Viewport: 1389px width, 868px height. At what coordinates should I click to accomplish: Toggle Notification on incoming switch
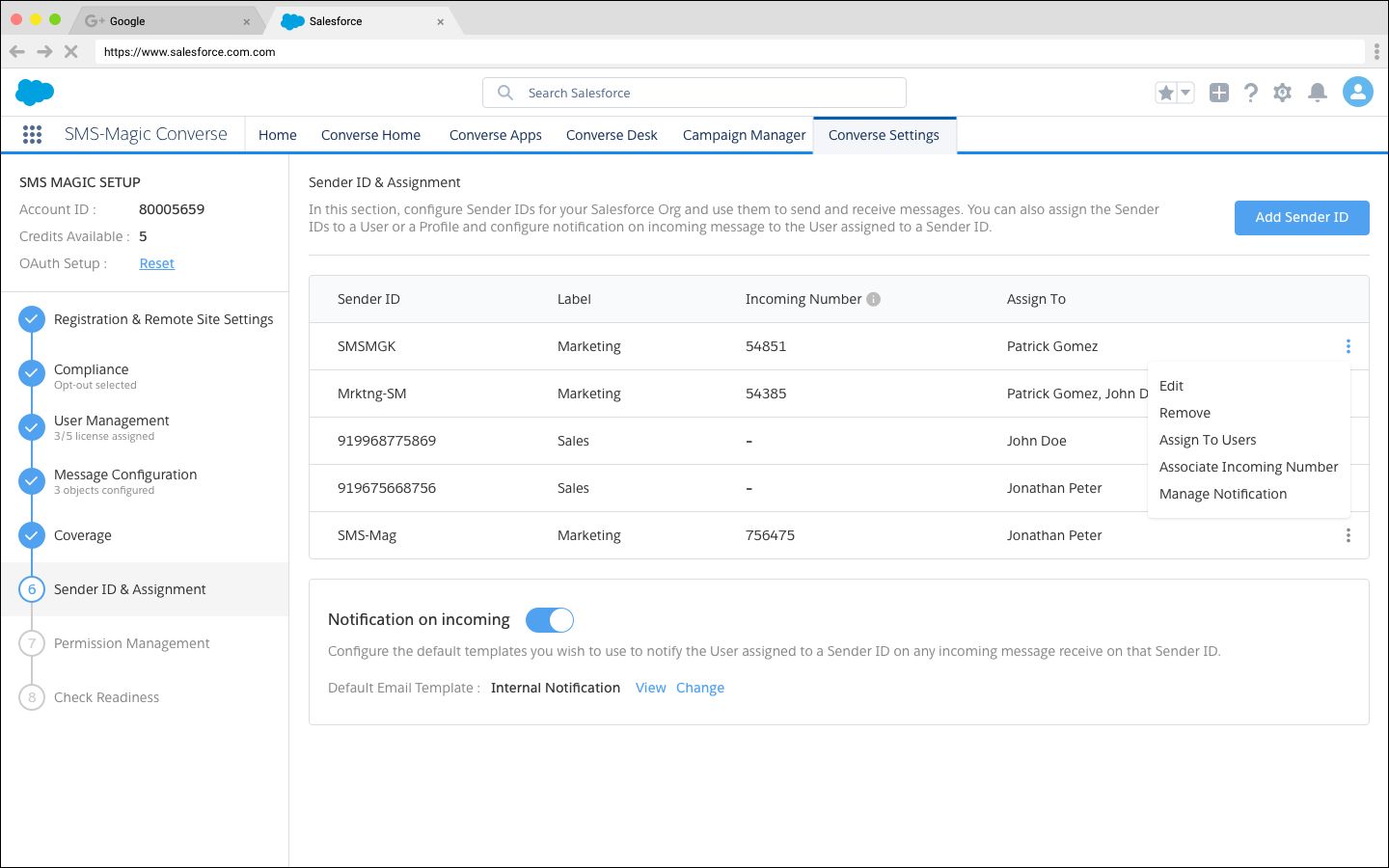(x=550, y=620)
